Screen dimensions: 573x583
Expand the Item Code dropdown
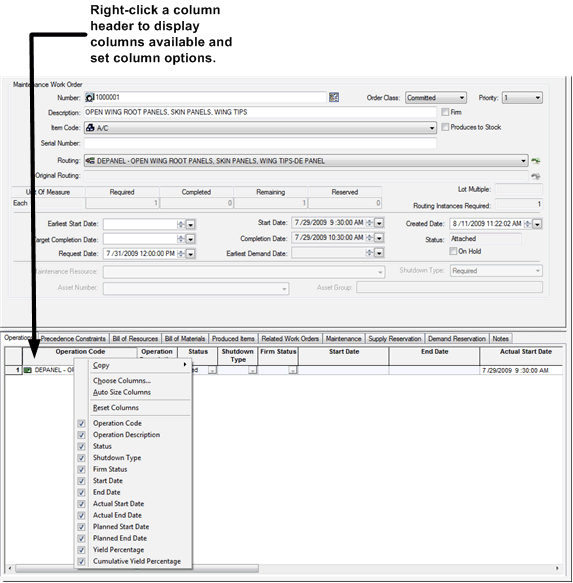click(x=432, y=128)
